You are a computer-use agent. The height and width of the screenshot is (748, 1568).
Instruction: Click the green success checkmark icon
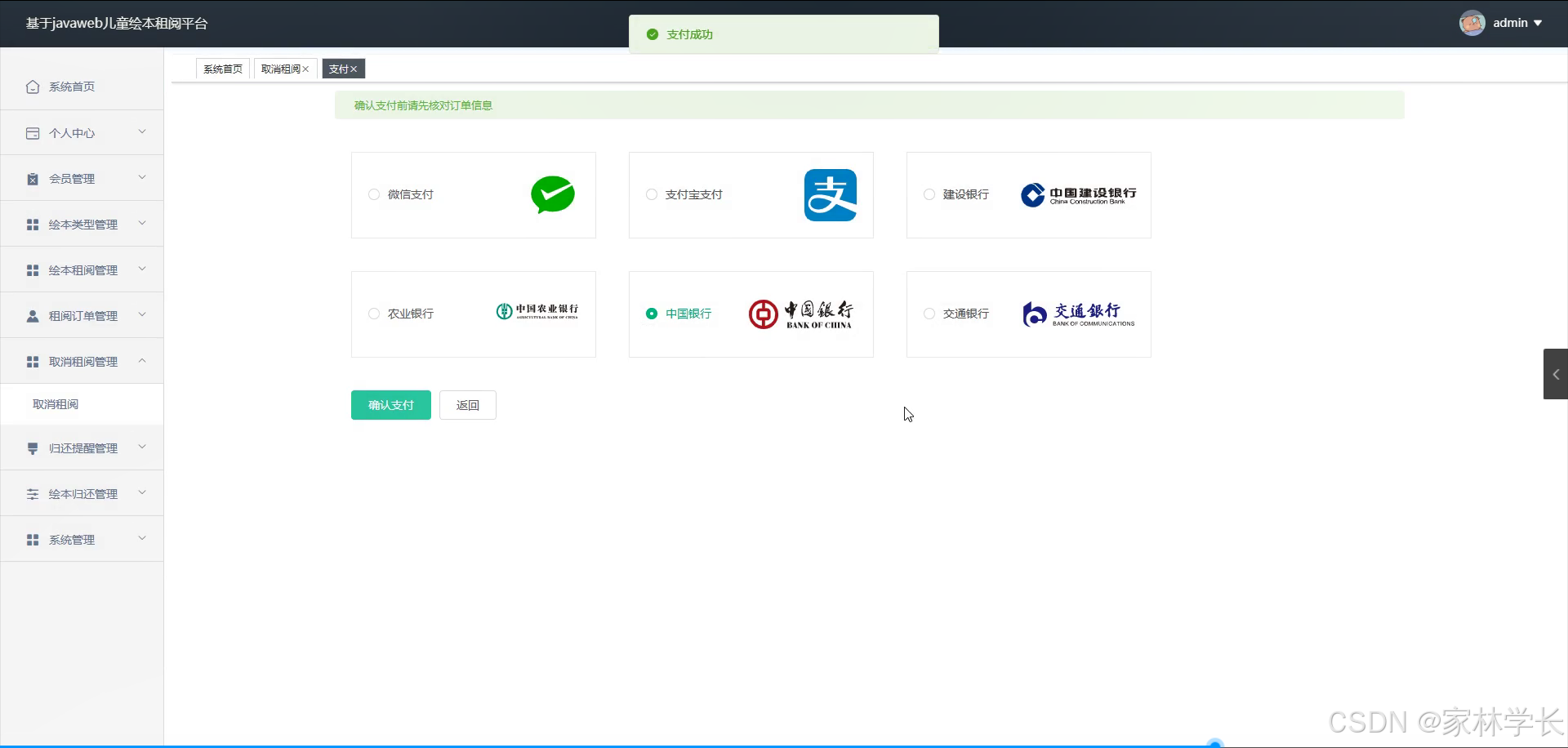[x=653, y=34]
